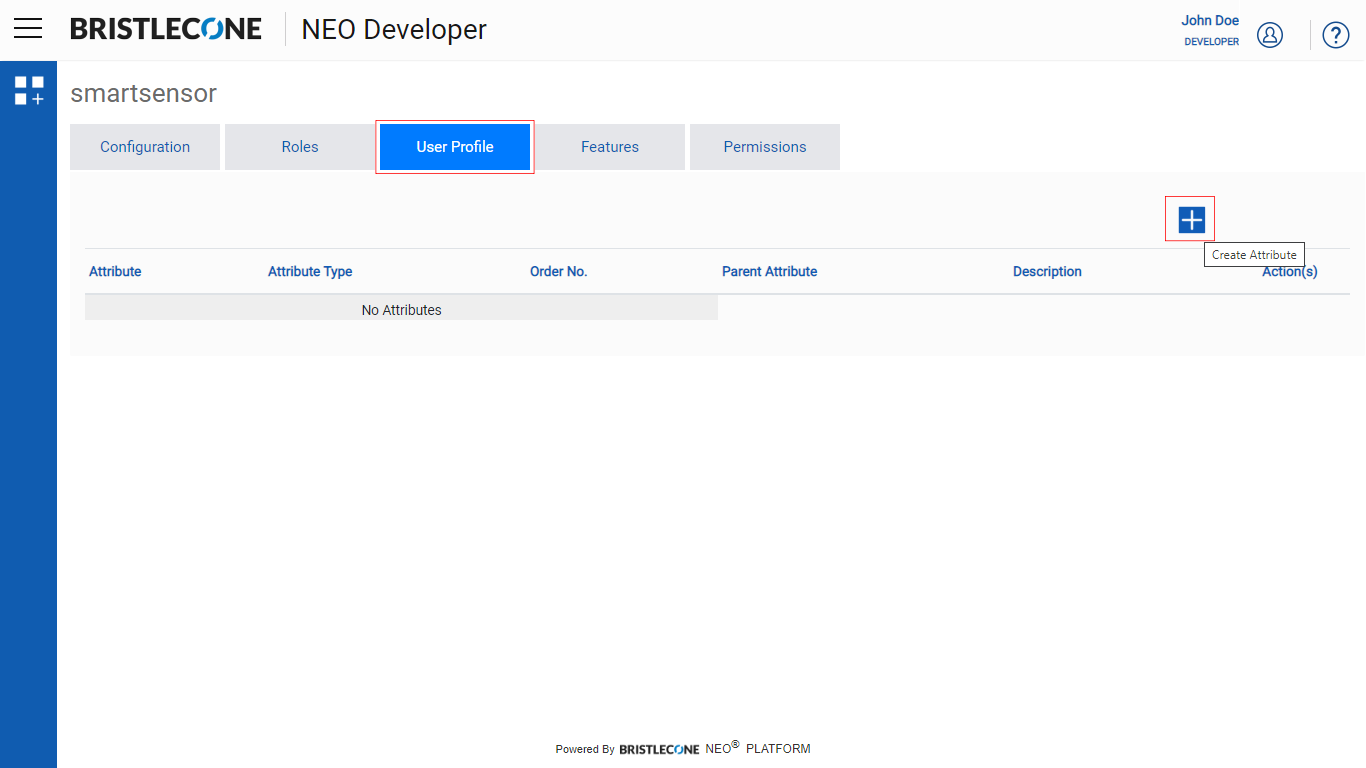
Task: Select the User Profile tab
Action: click(x=455, y=147)
